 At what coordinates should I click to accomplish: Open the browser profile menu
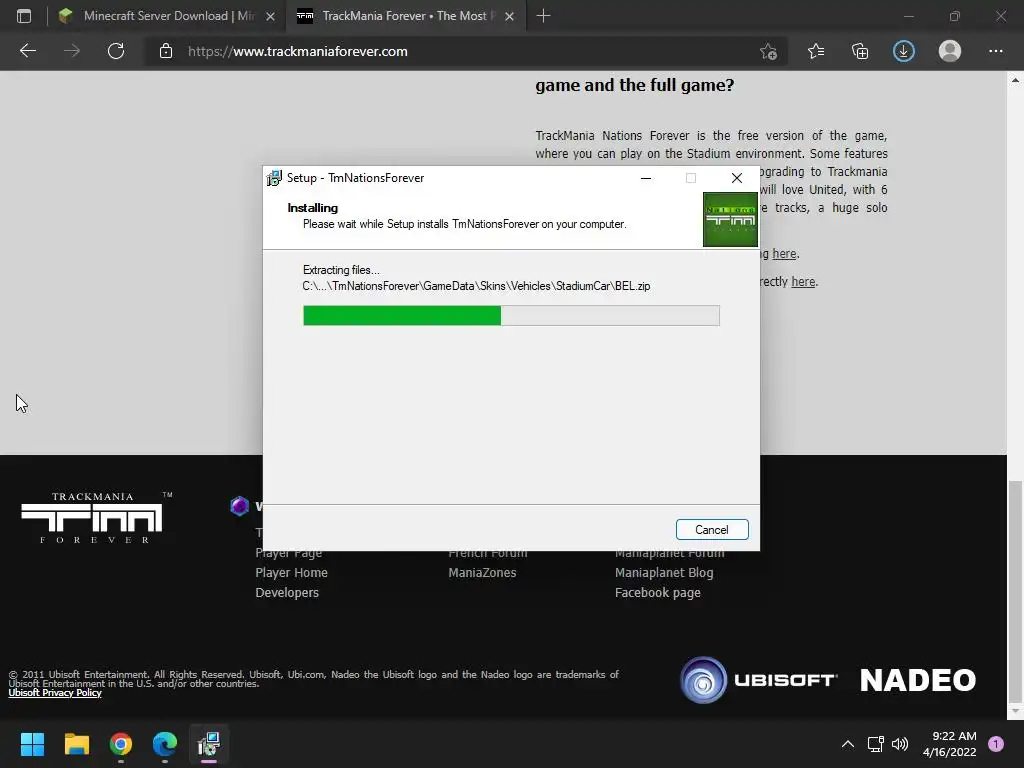950,51
